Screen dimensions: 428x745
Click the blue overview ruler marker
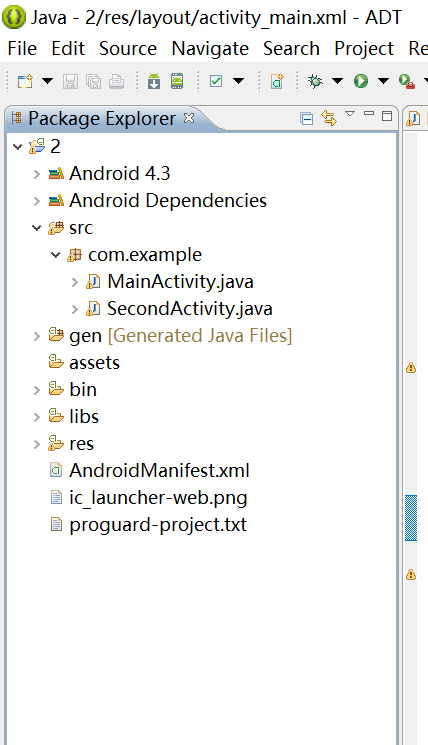click(x=411, y=518)
